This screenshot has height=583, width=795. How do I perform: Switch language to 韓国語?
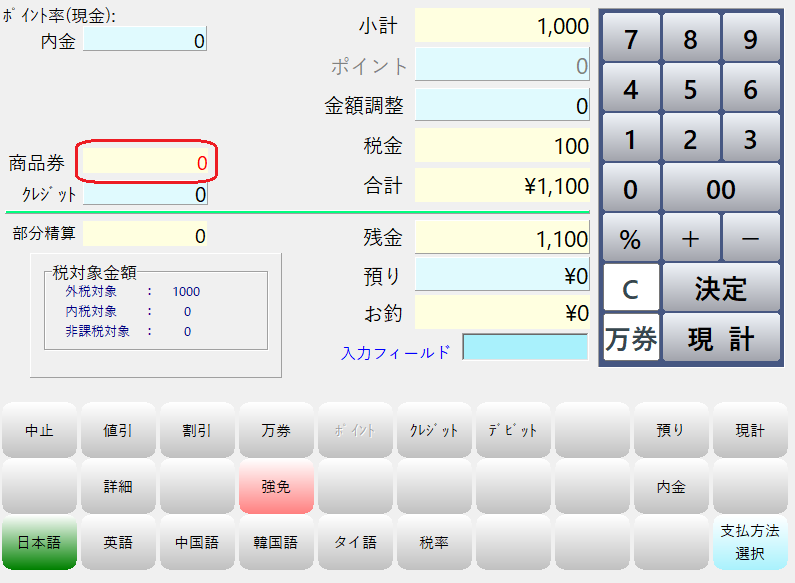[x=276, y=543]
